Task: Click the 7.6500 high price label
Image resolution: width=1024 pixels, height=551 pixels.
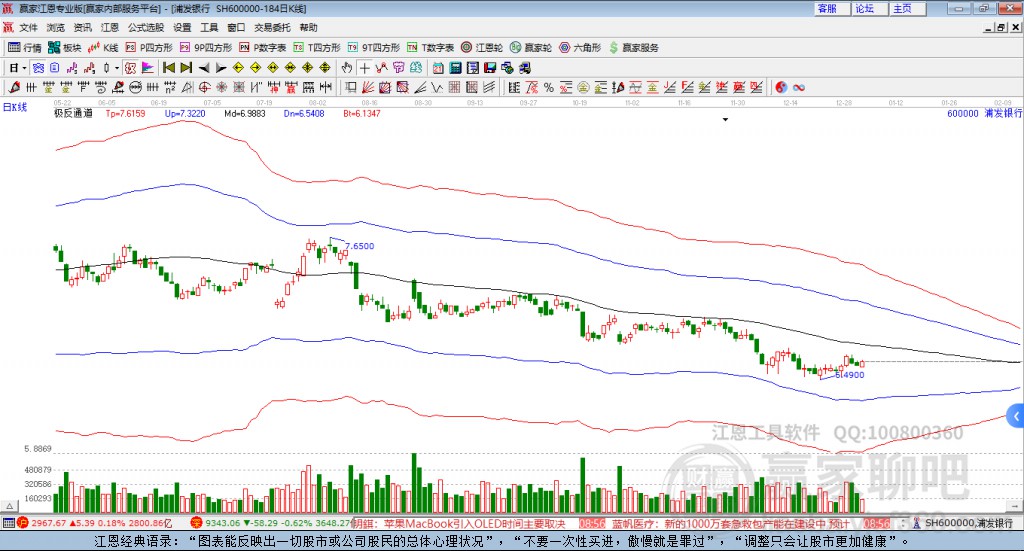Action: 360,246
